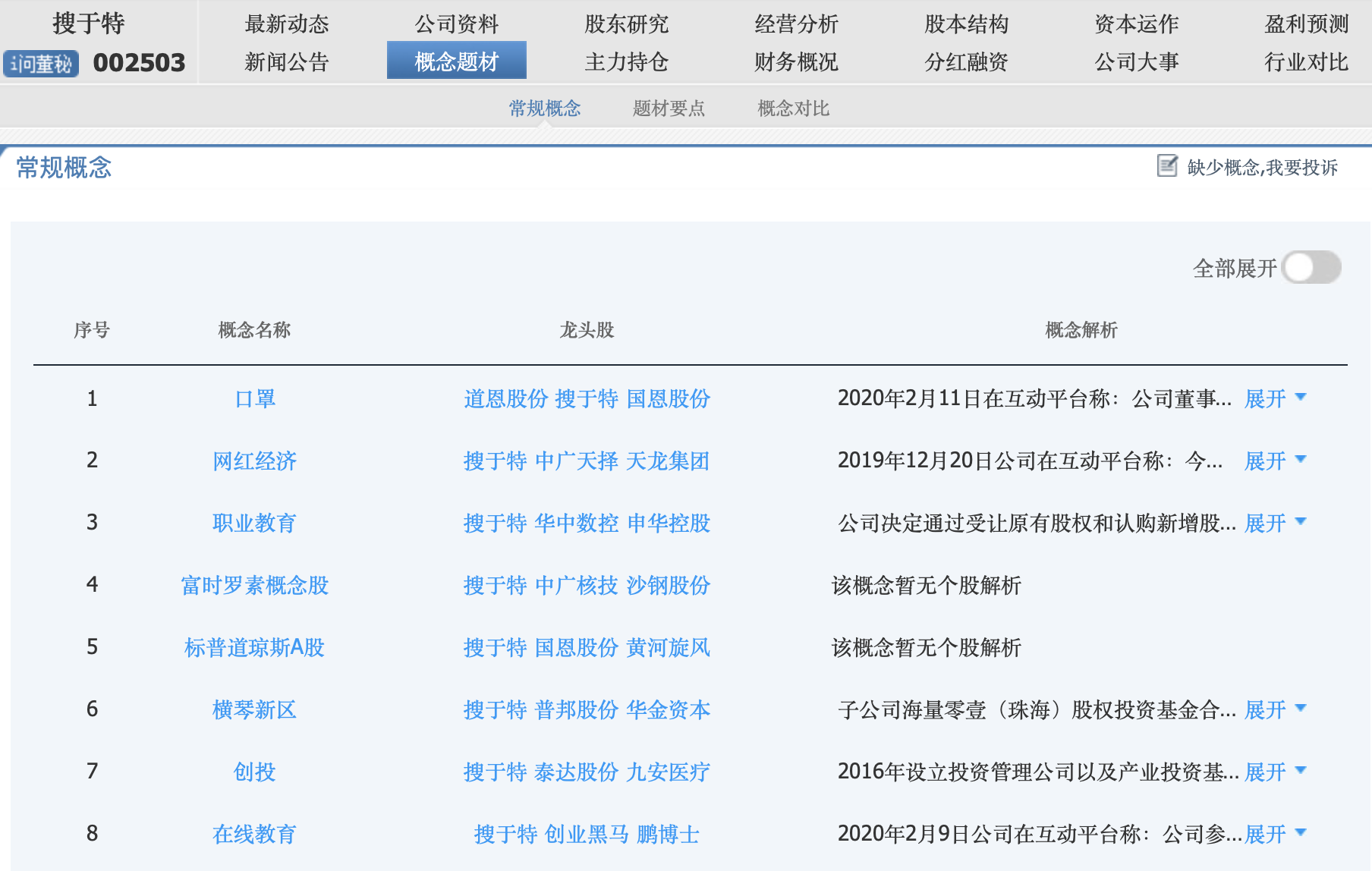Open the 资本运作 menu
The width and height of the screenshot is (1372, 871).
pyautogui.click(x=1137, y=24)
